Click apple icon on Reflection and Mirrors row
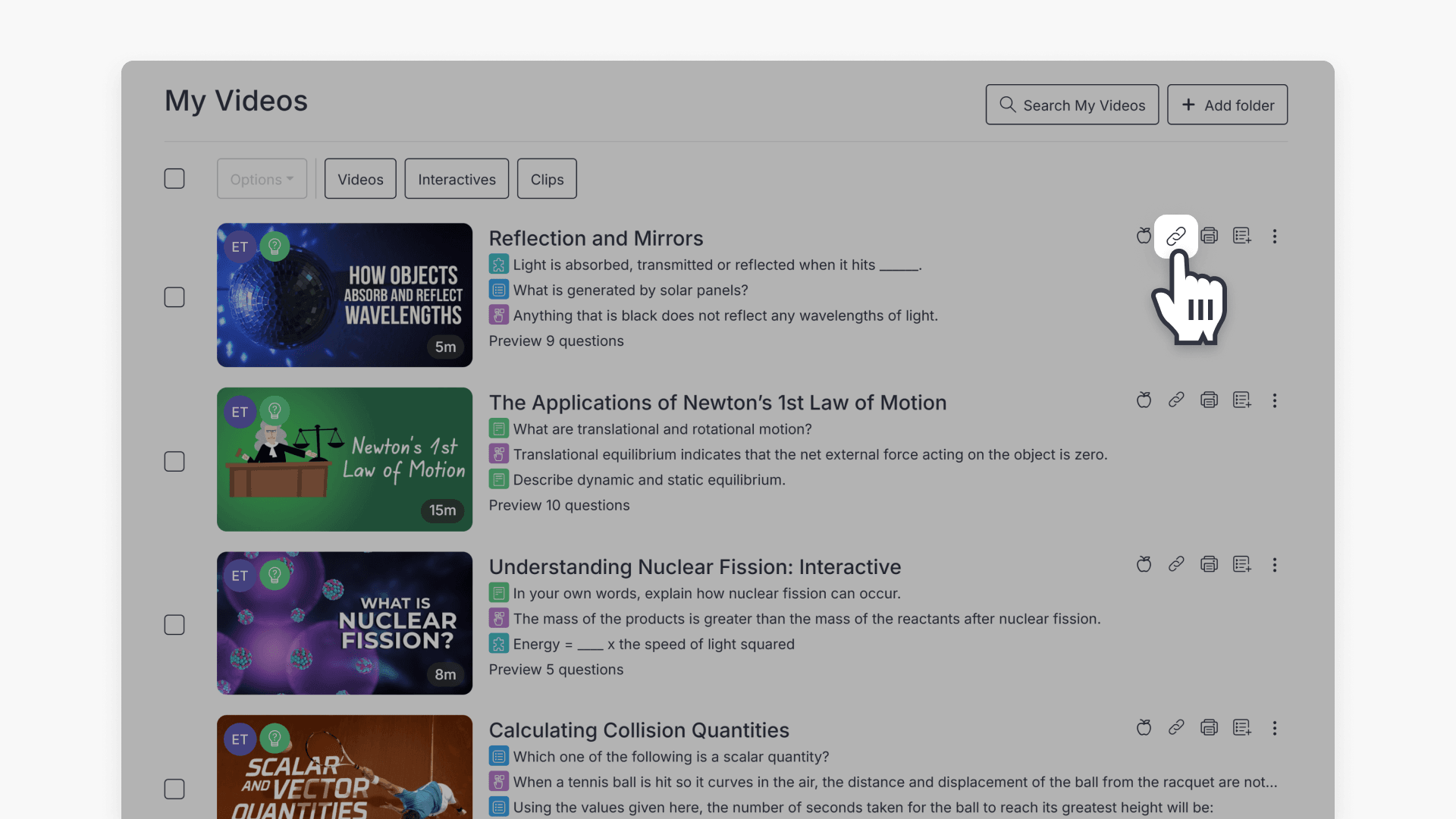Image resolution: width=1456 pixels, height=819 pixels. click(x=1144, y=236)
